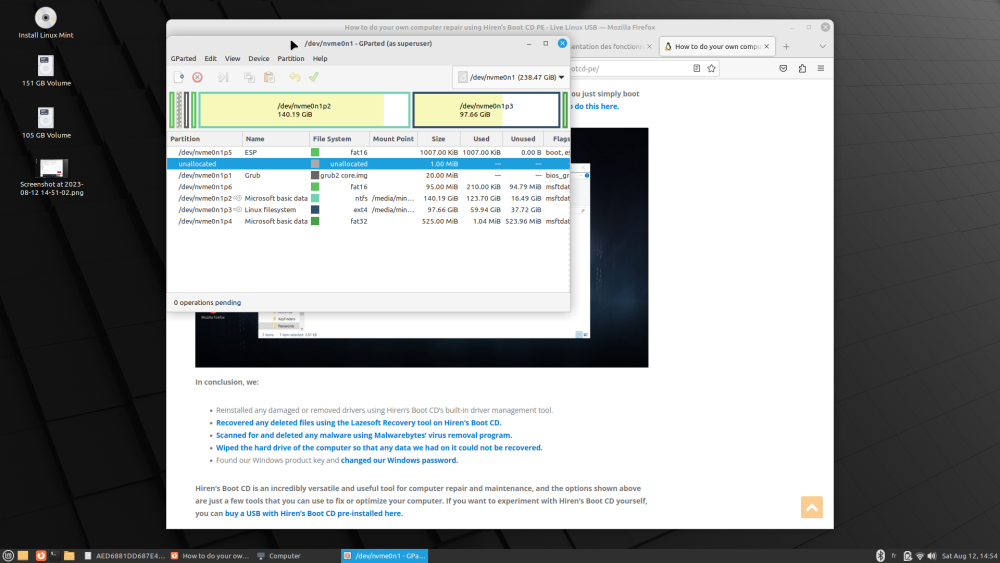Viewport: 1000px width, 563px height.
Task: Click the green fat16 swatch in ESP row
Action: coord(315,152)
